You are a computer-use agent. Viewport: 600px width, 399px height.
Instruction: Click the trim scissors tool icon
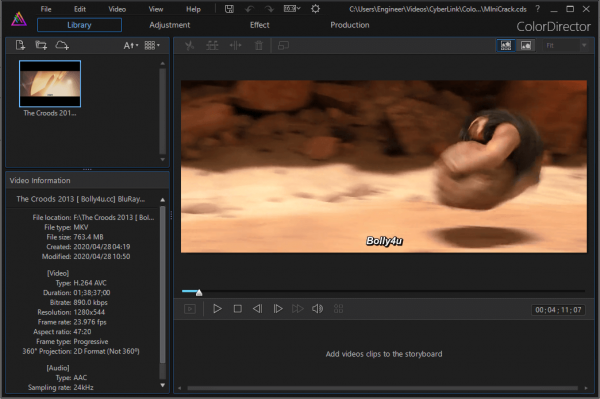[189, 46]
